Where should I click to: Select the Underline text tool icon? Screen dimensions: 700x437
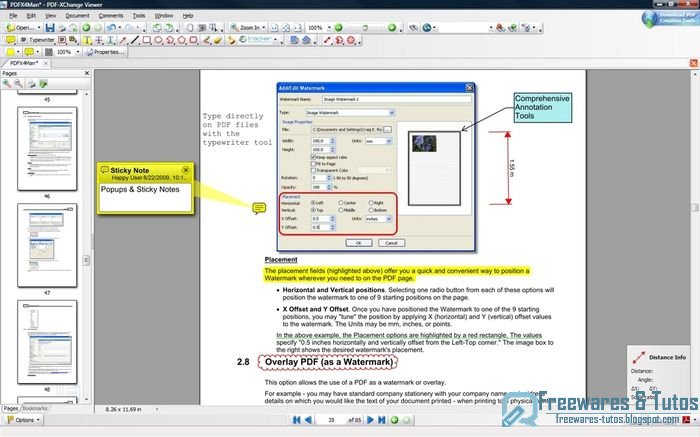[x=110, y=40]
